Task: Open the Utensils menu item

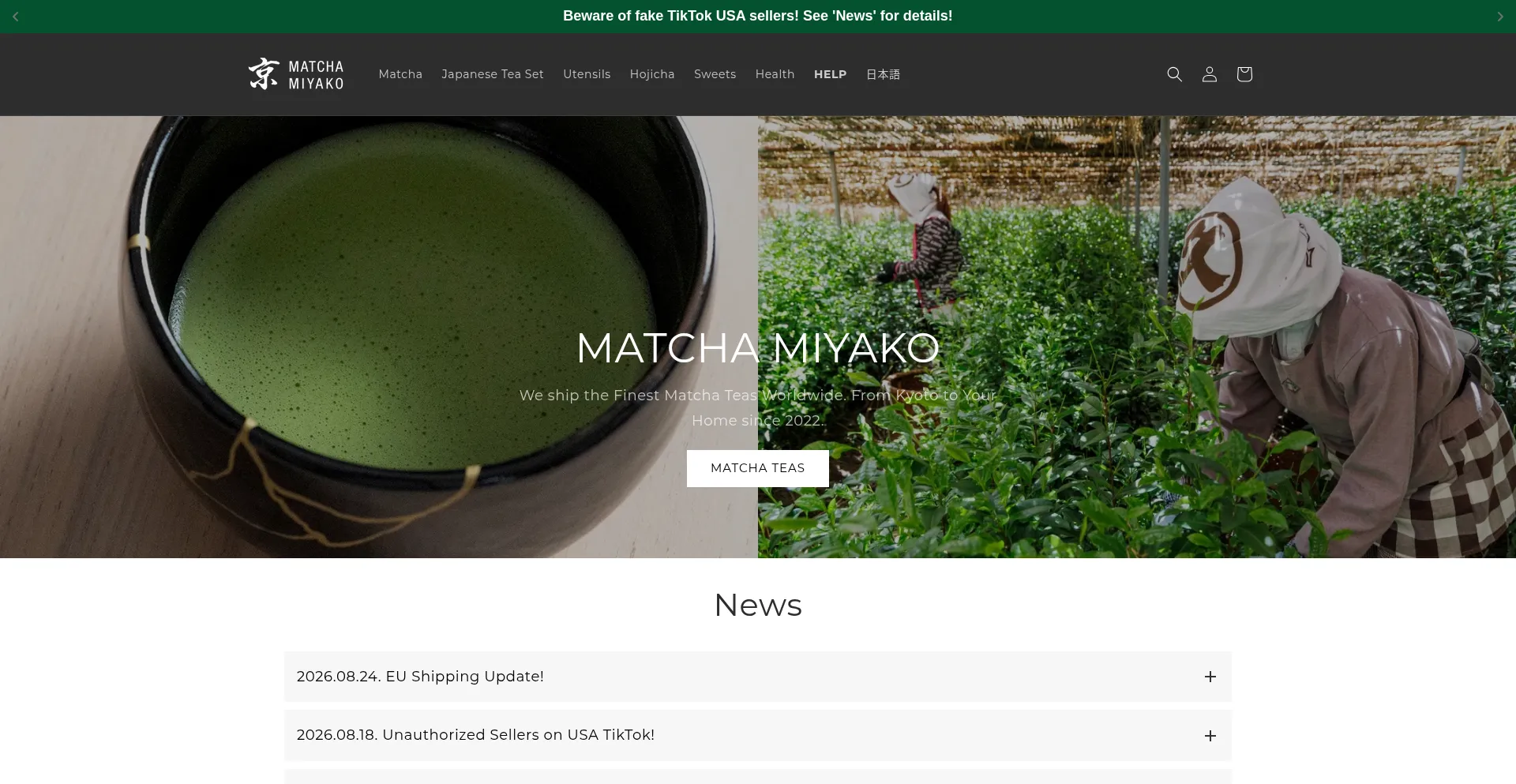Action: pyautogui.click(x=587, y=74)
